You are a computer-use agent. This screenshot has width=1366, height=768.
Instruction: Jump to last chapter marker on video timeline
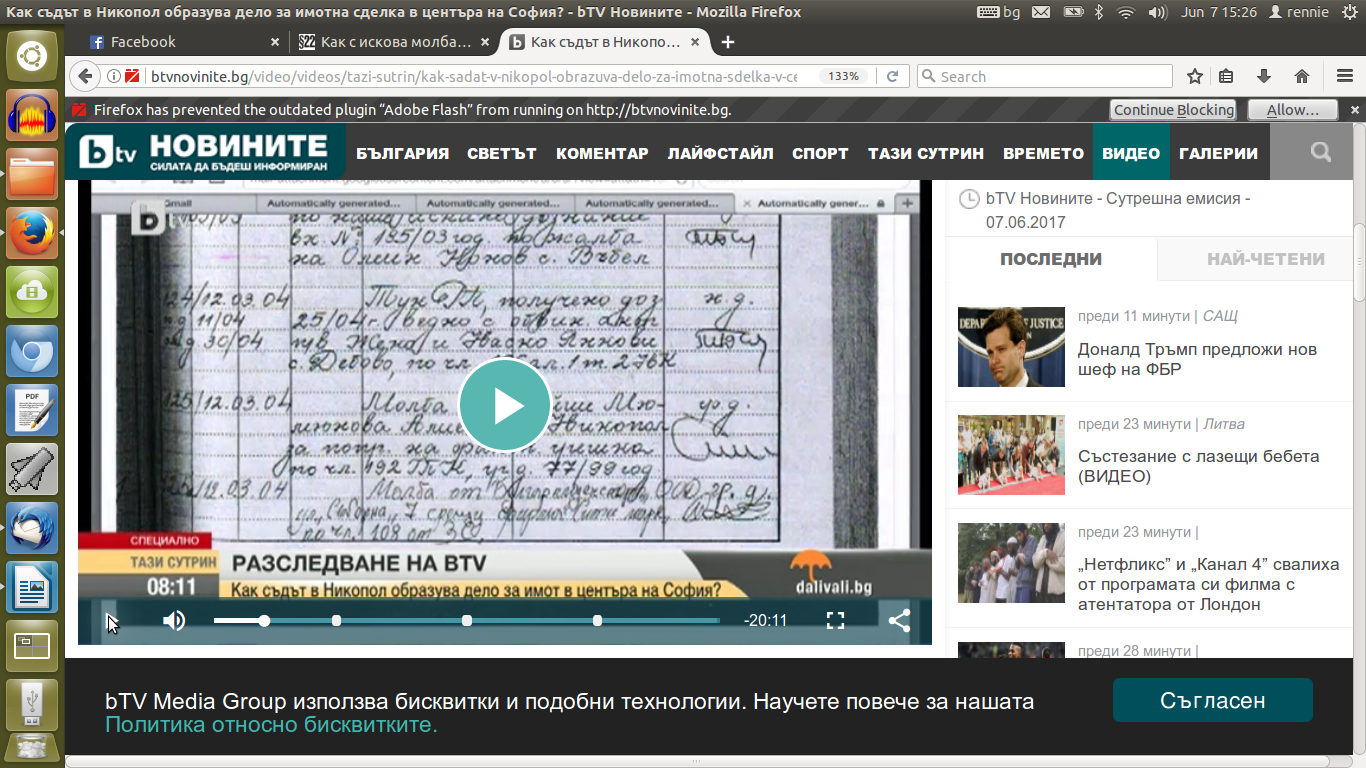597,621
